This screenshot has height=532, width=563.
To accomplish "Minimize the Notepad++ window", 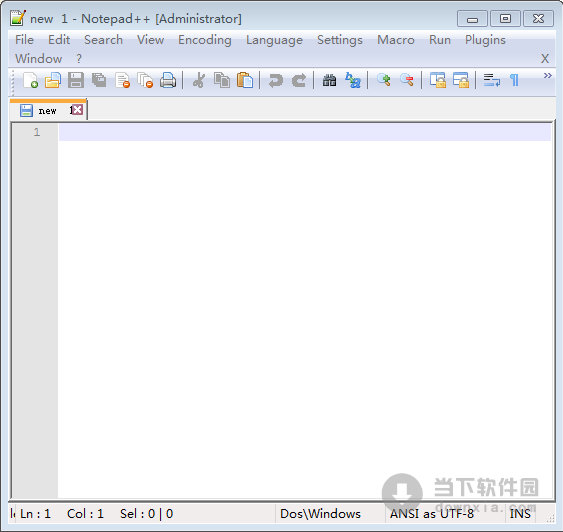I will click(472, 19).
